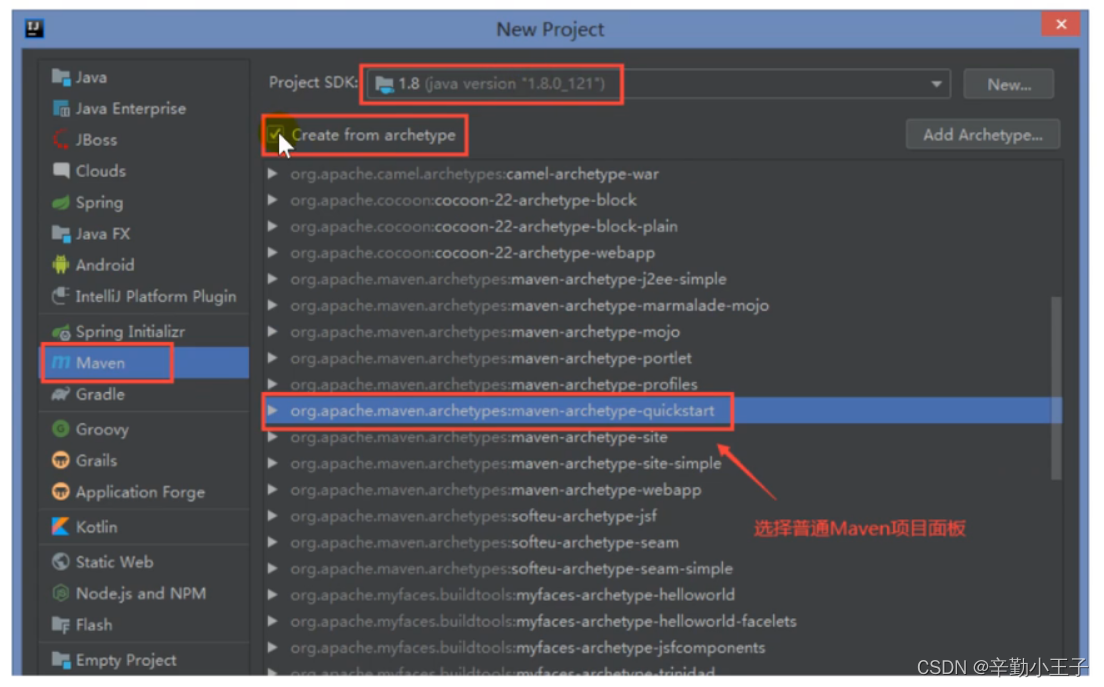The image size is (1104, 687).
Task: Select Kotlin project type
Action: [96, 527]
